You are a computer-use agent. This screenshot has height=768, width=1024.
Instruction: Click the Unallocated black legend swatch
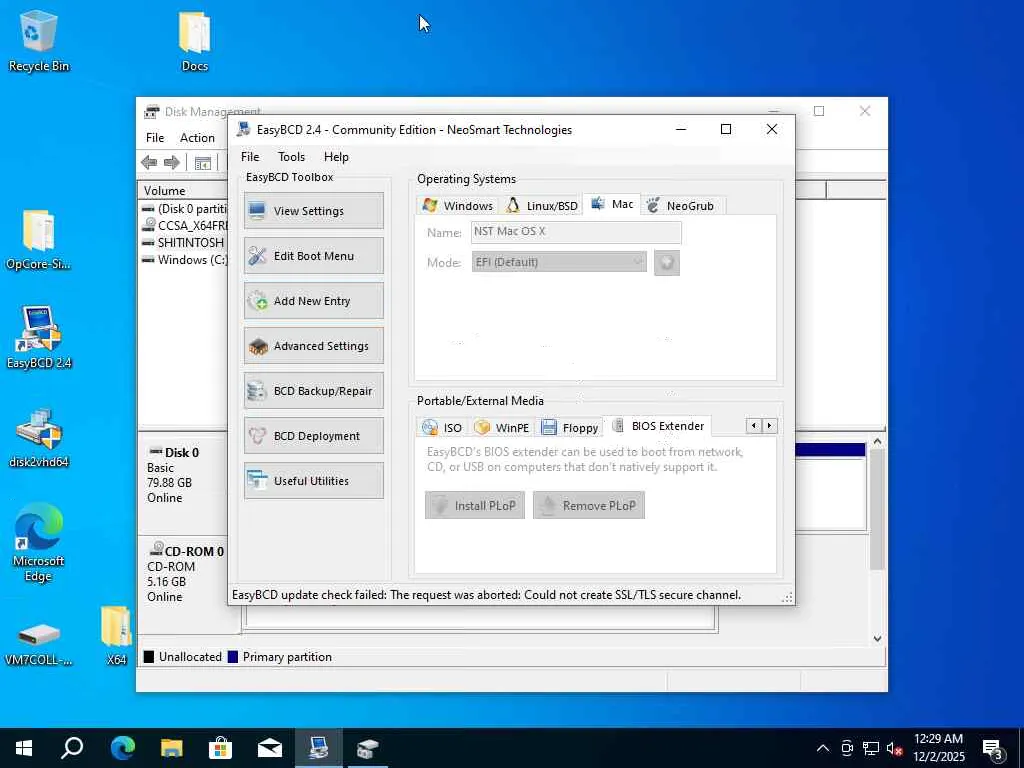point(149,657)
